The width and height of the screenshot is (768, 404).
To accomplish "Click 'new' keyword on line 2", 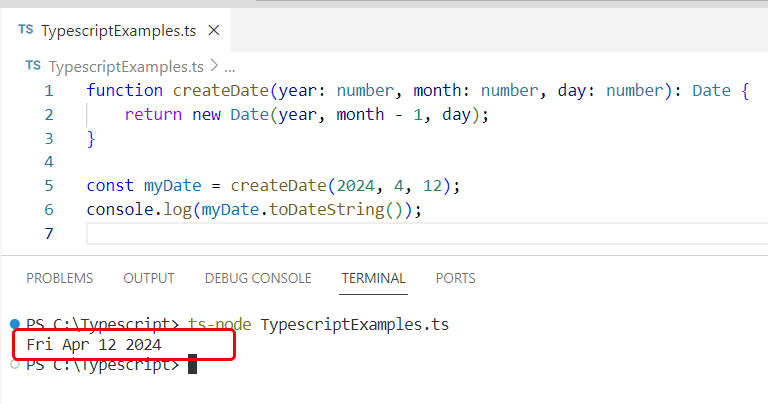I will [206, 115].
